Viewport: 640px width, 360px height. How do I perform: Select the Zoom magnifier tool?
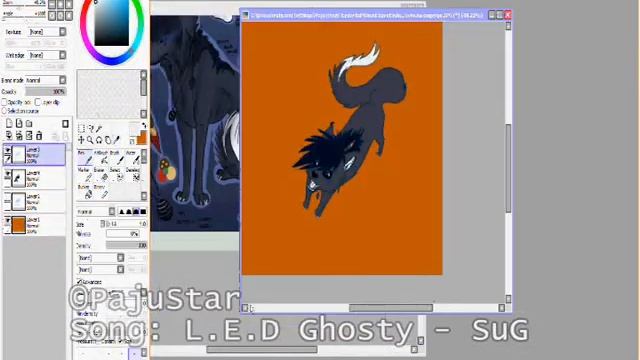click(x=90, y=140)
